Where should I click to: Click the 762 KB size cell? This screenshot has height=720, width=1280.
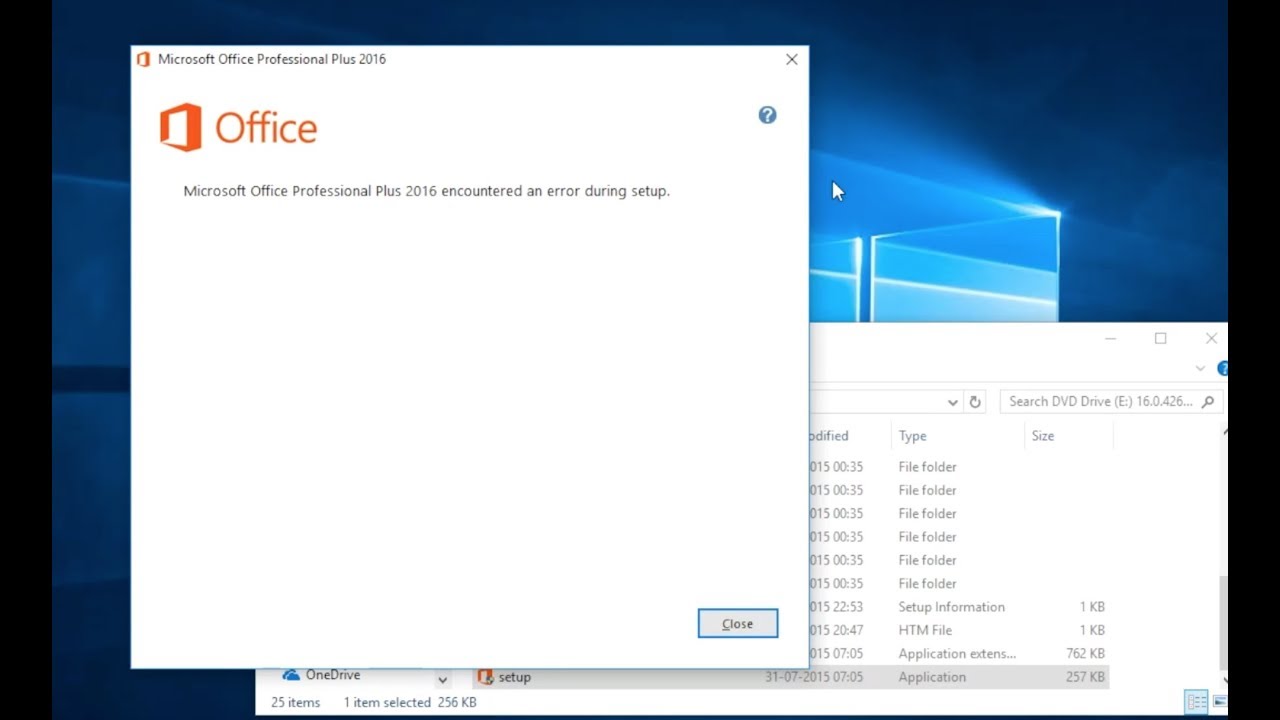[x=1085, y=654]
